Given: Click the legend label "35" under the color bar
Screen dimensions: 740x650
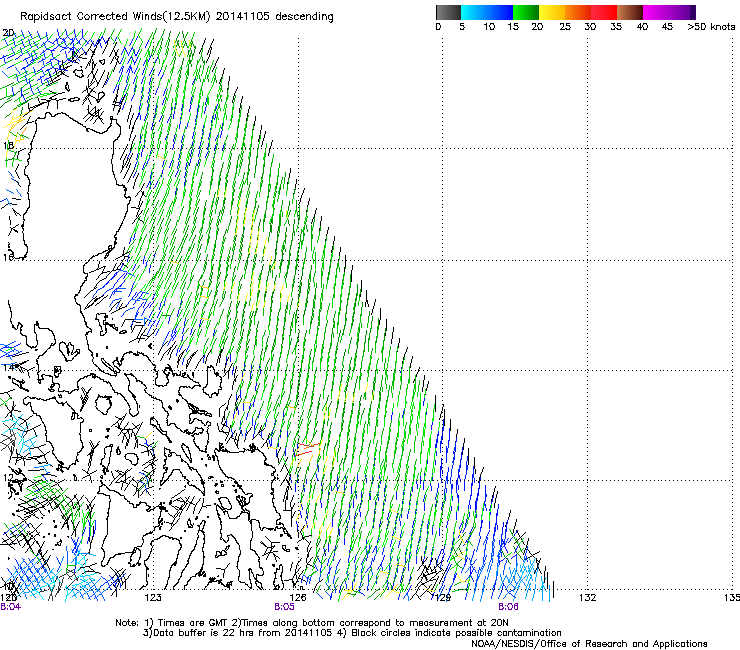Looking at the screenshot, I should (616, 27).
